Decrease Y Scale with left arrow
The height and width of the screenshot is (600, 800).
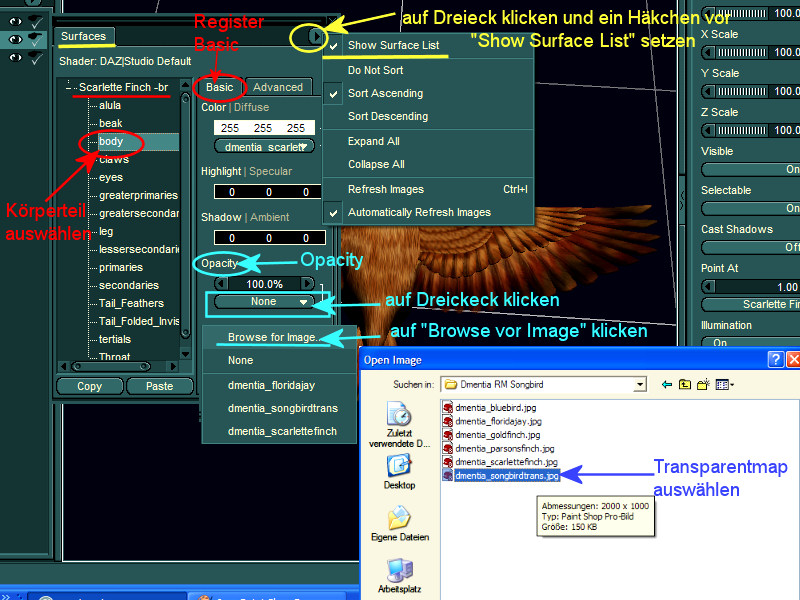[x=708, y=91]
